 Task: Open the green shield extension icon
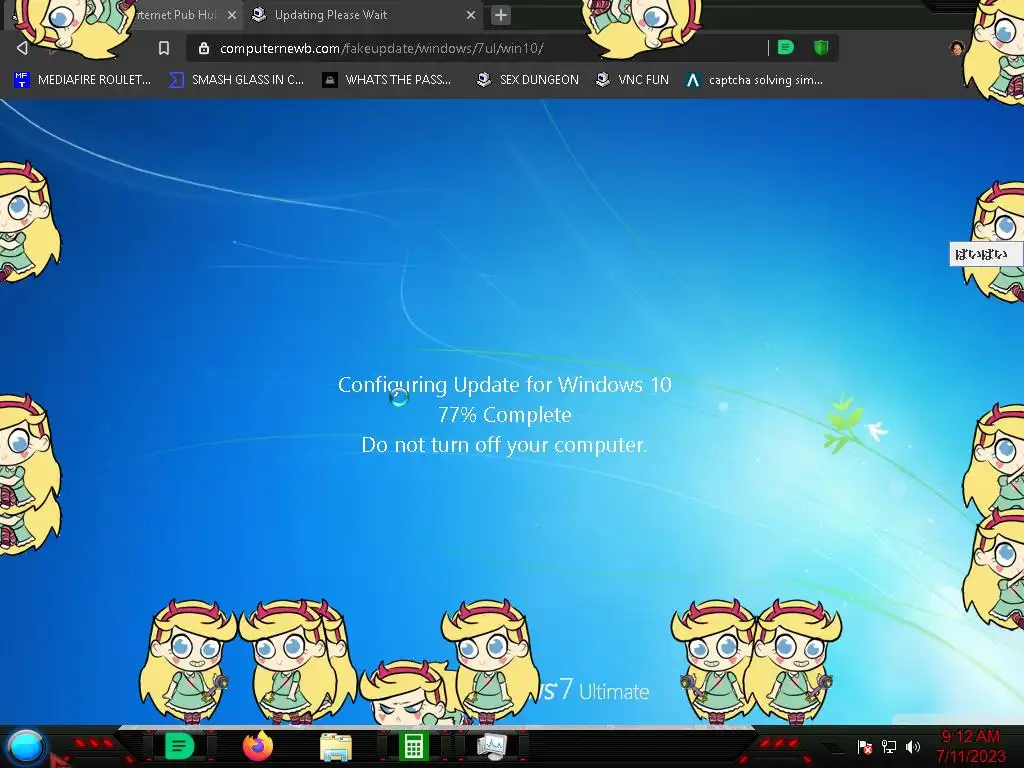[821, 48]
